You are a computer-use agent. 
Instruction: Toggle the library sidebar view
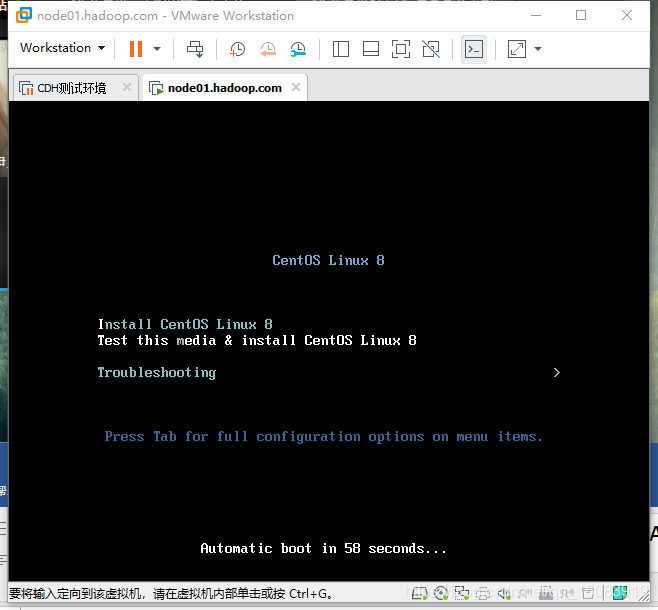tap(341, 49)
